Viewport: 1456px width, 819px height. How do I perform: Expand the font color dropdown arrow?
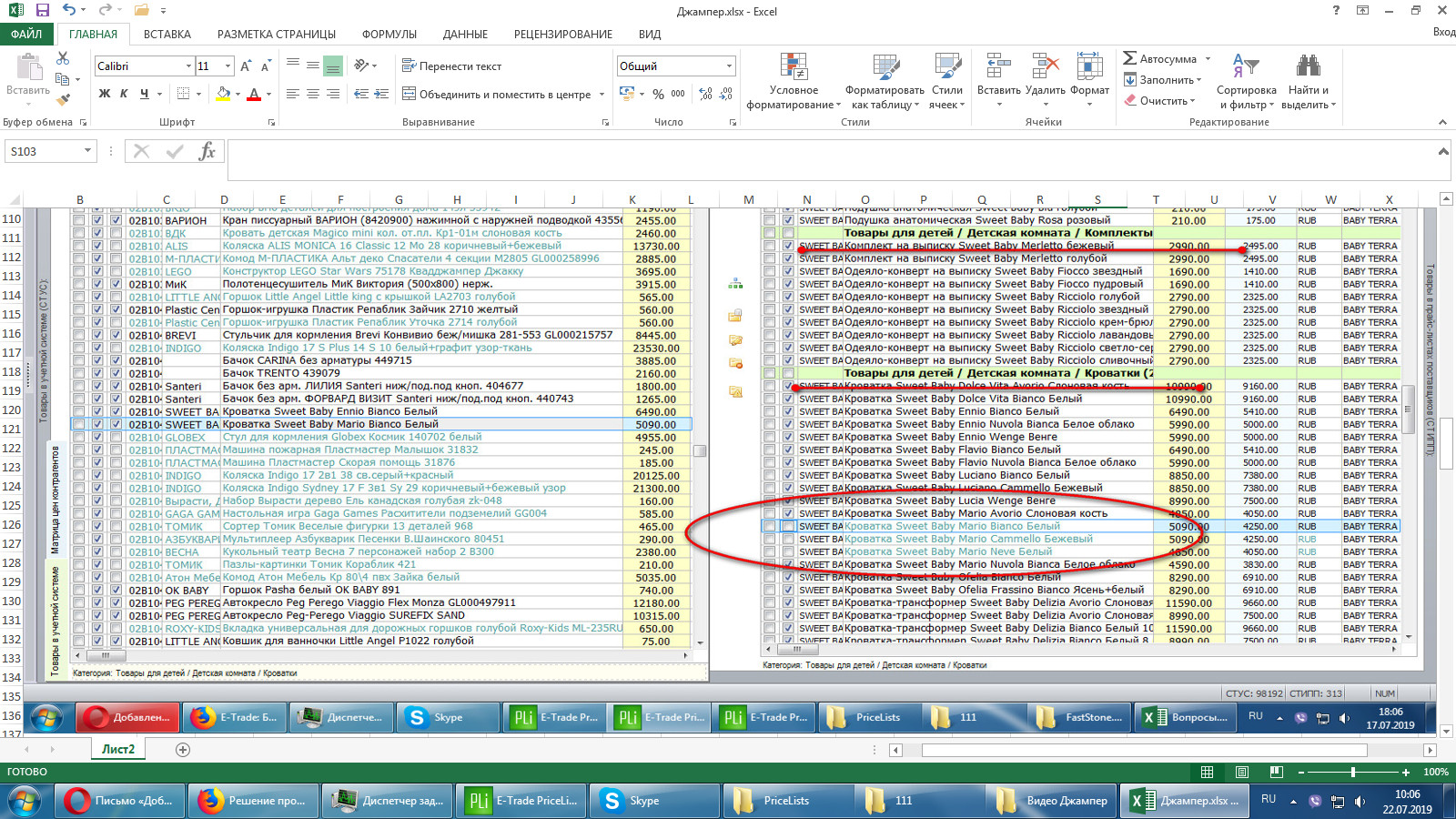click(269, 94)
